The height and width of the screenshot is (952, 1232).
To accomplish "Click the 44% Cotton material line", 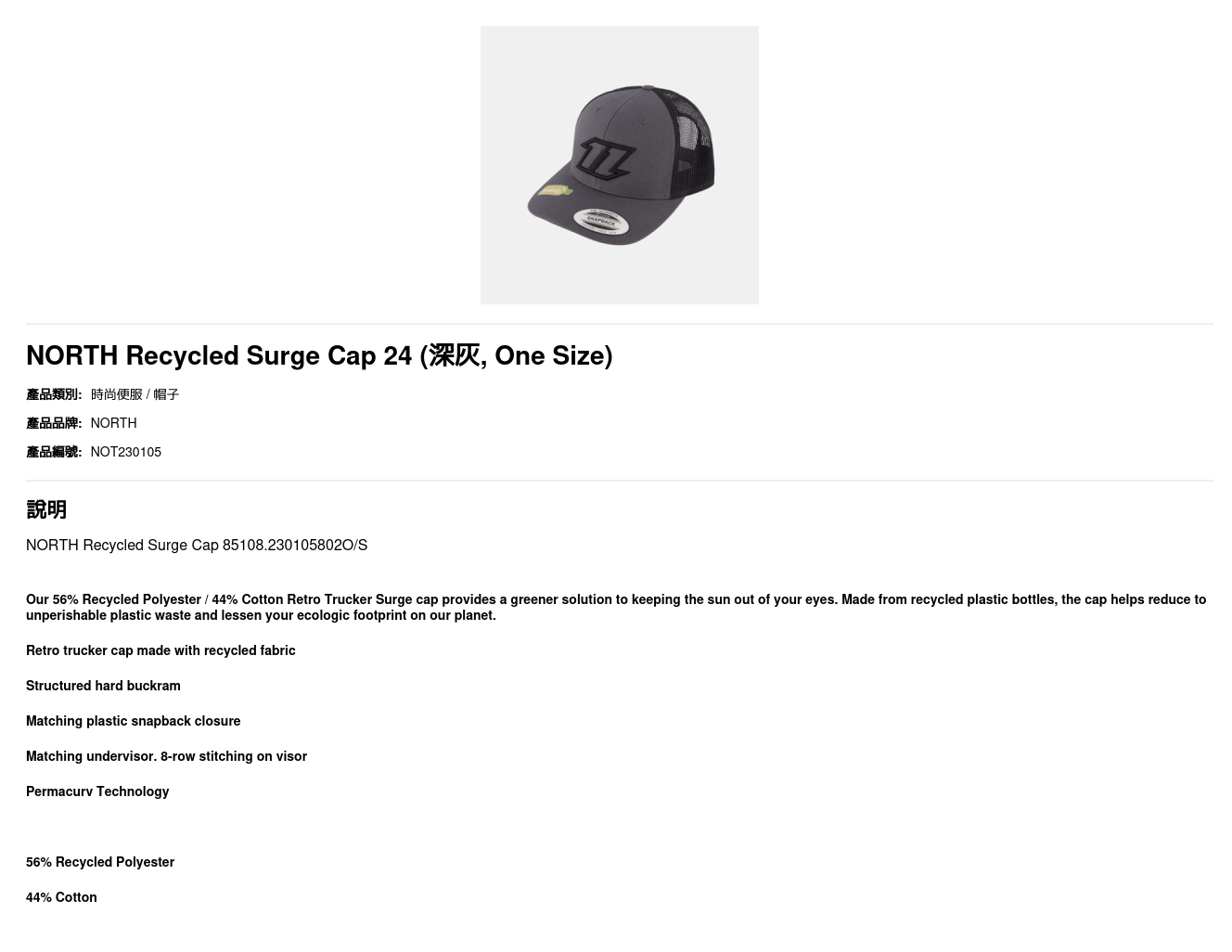I will (x=61, y=897).
